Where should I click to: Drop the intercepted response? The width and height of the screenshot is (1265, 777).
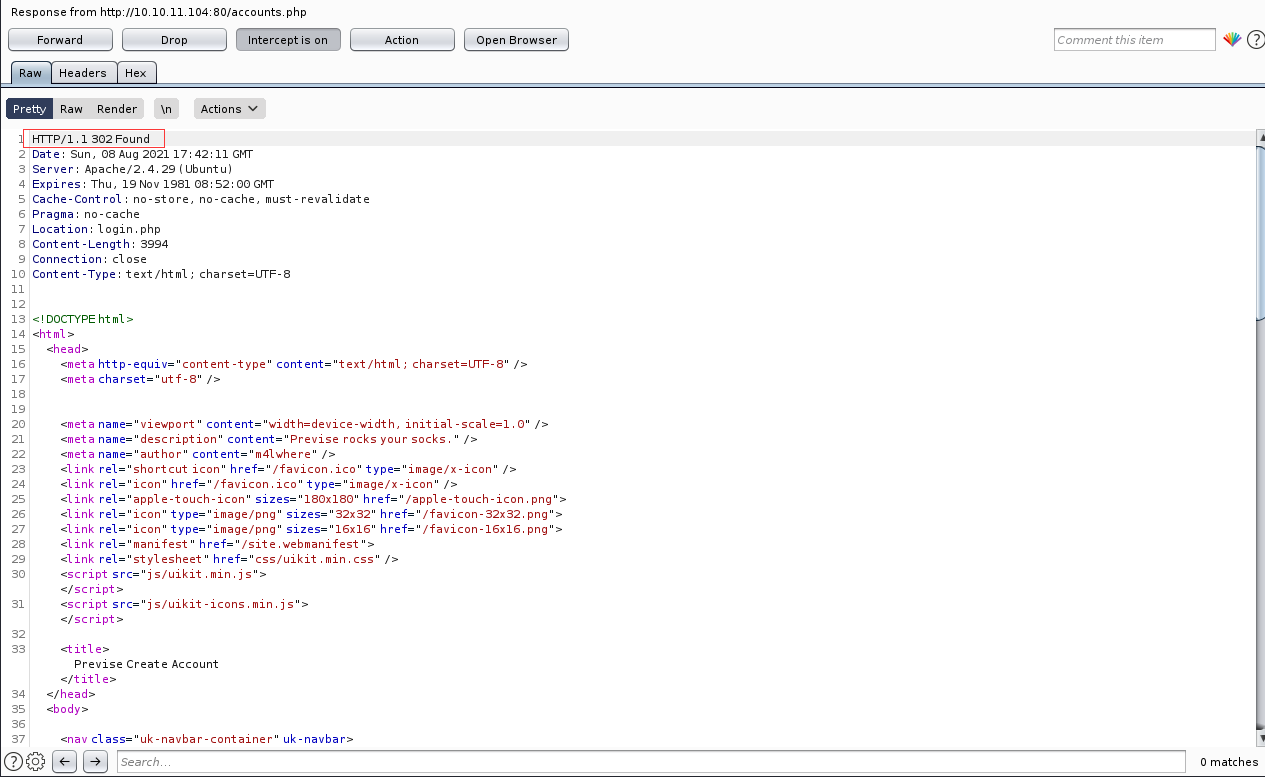tap(174, 40)
